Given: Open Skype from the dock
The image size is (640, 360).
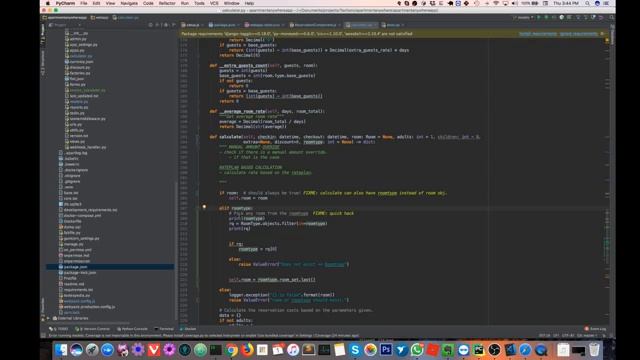Looking at the screenshot, I should coord(355,350).
